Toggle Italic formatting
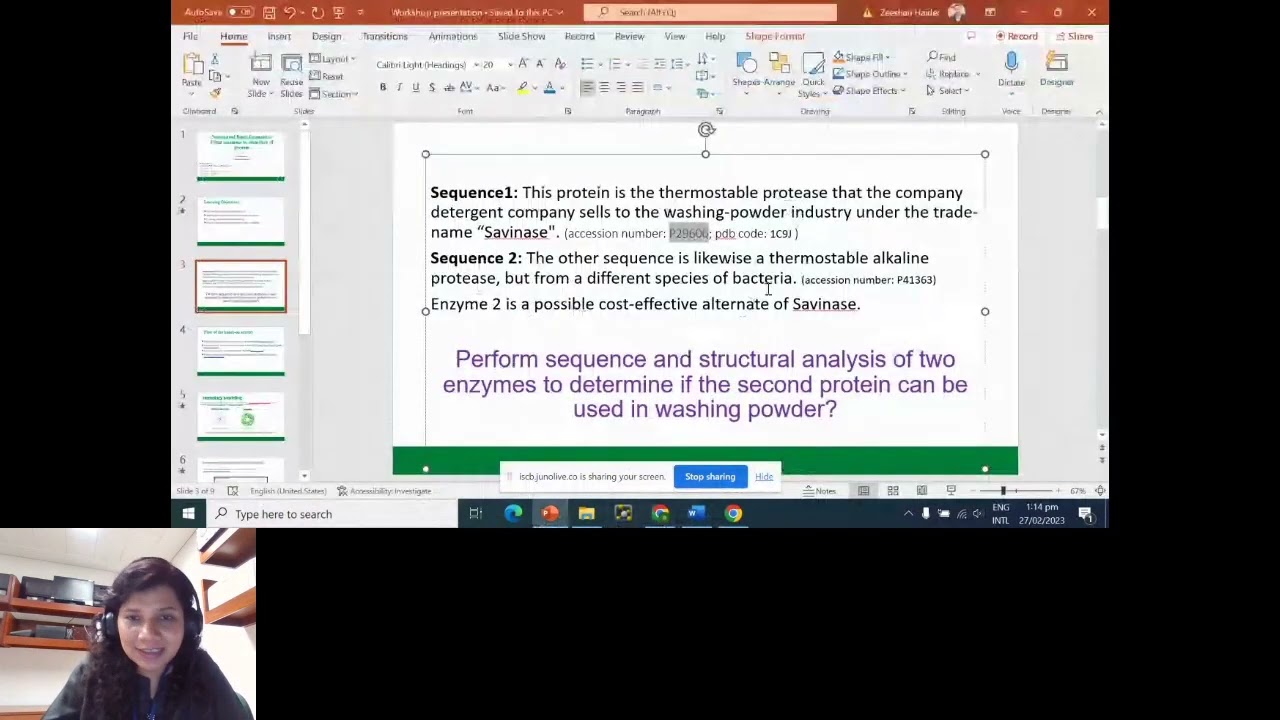 click(x=399, y=88)
